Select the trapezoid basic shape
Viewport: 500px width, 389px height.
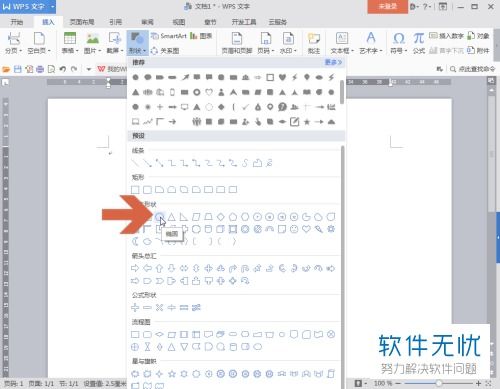[x=208, y=217]
